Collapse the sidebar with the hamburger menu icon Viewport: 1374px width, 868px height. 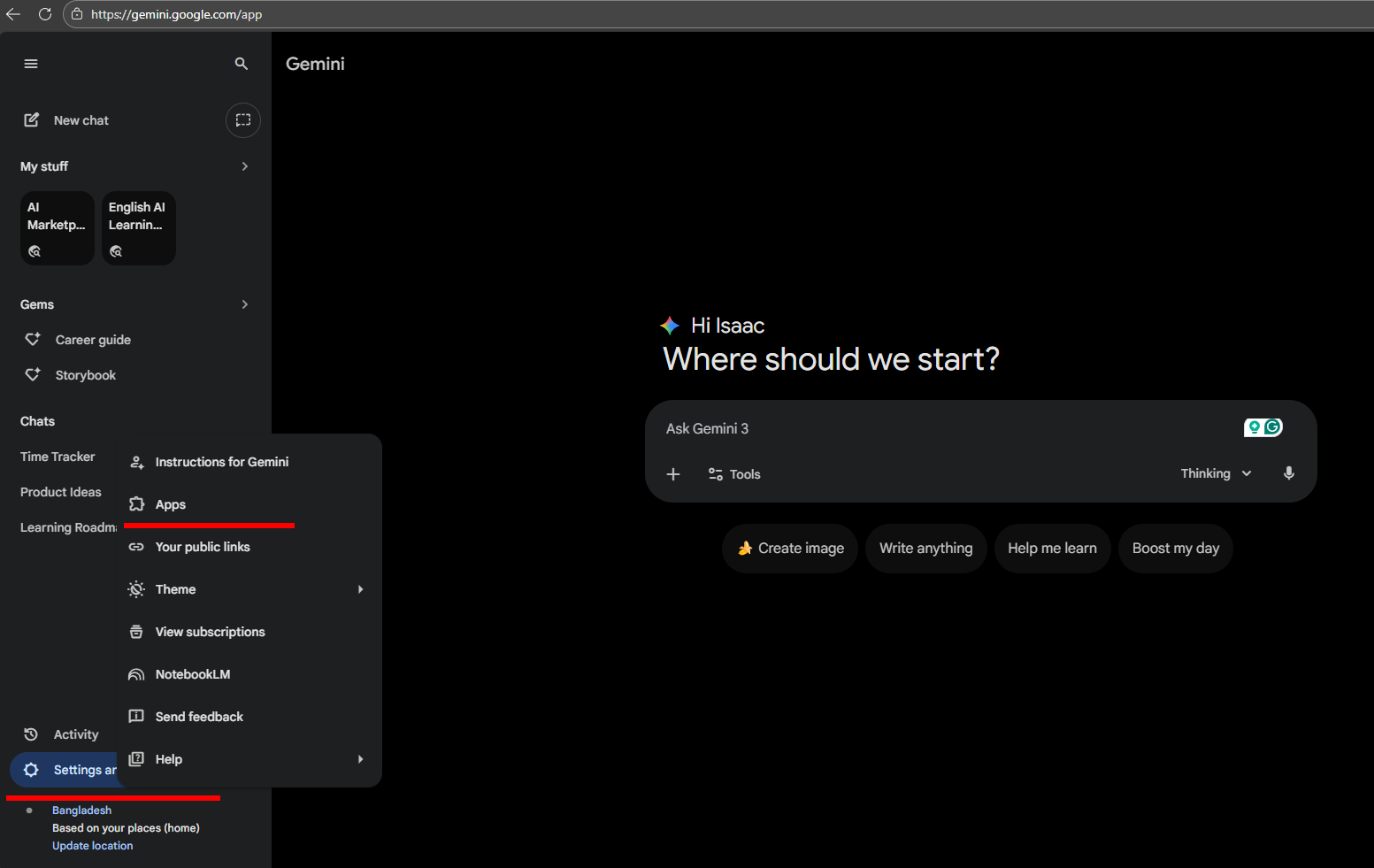point(31,64)
